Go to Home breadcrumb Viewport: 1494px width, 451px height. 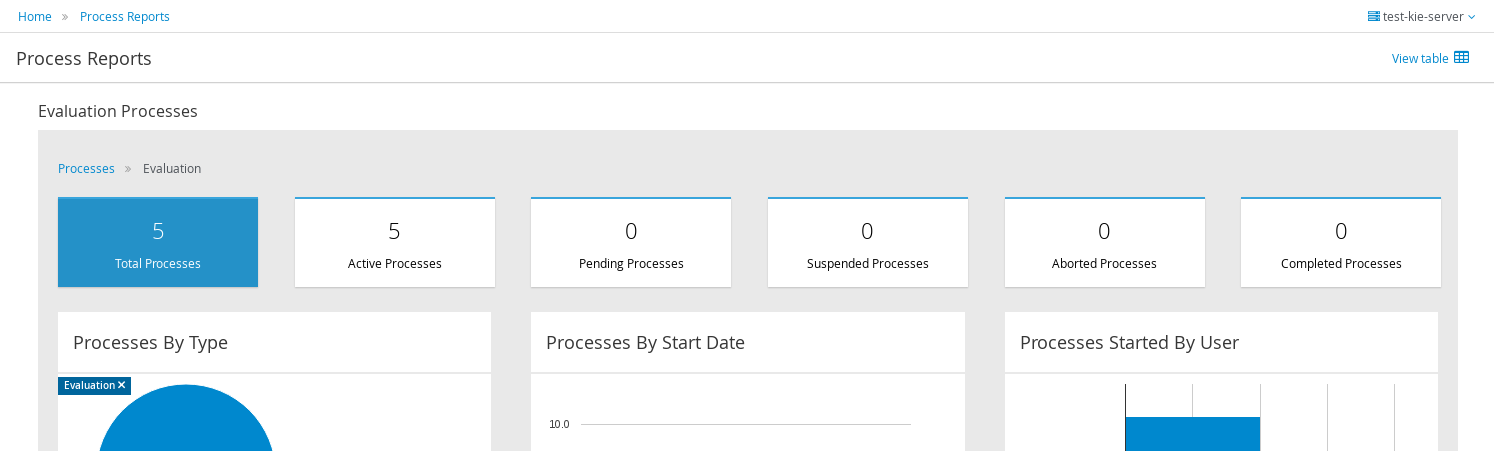[x=35, y=17]
